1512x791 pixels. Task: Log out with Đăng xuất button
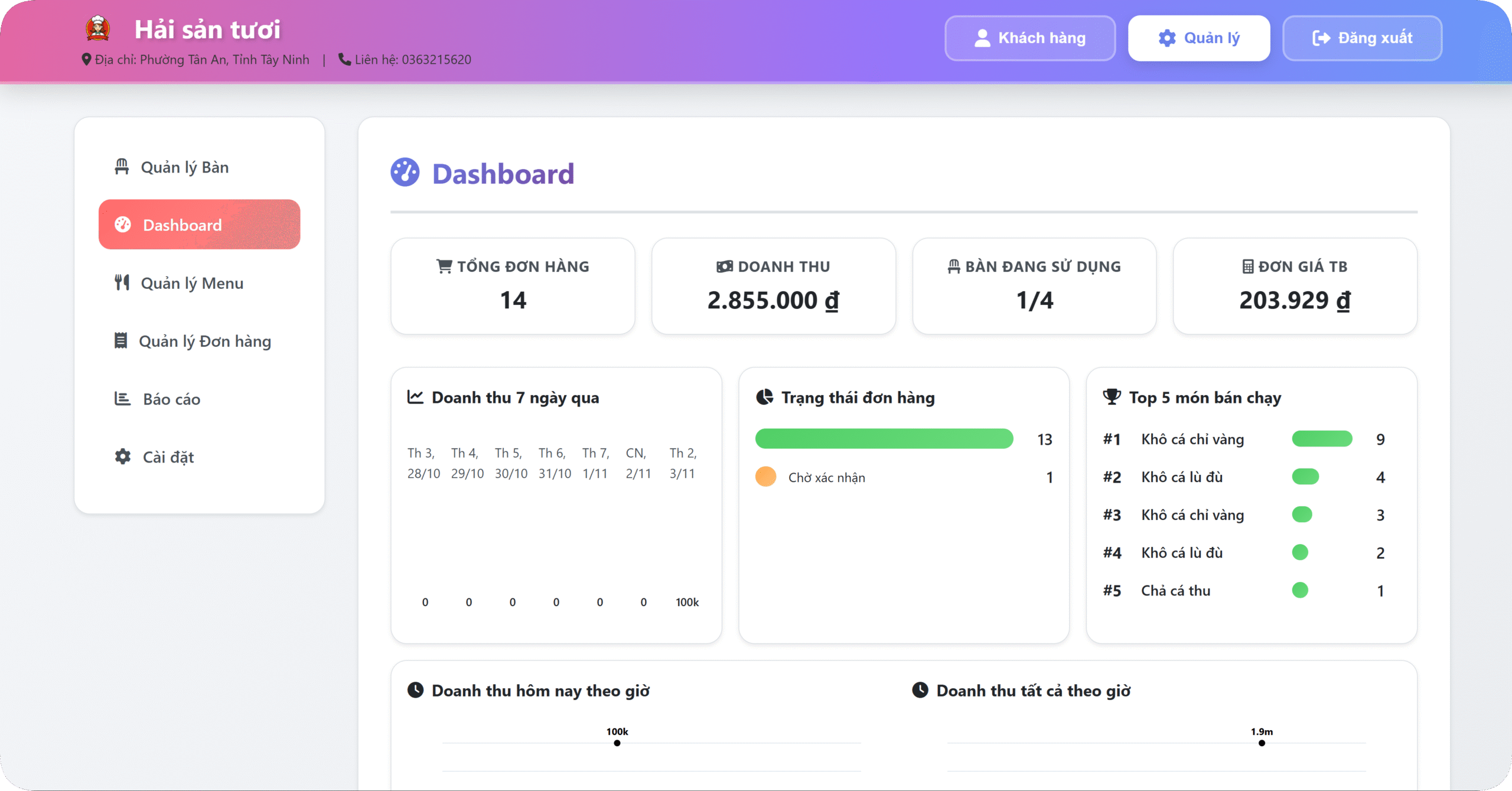(1362, 38)
